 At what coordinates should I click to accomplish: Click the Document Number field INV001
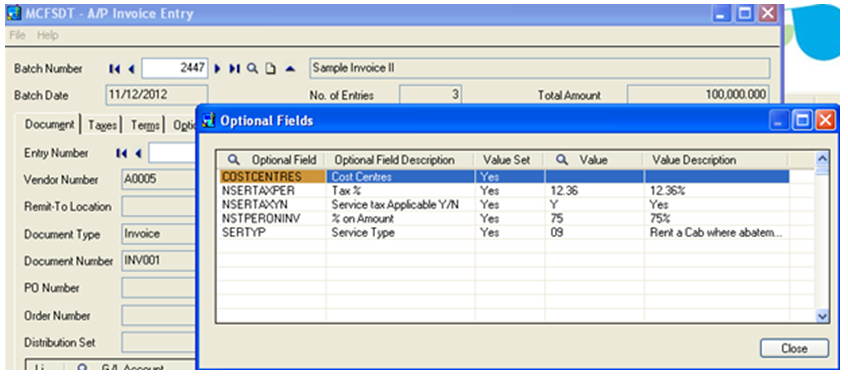click(158, 261)
